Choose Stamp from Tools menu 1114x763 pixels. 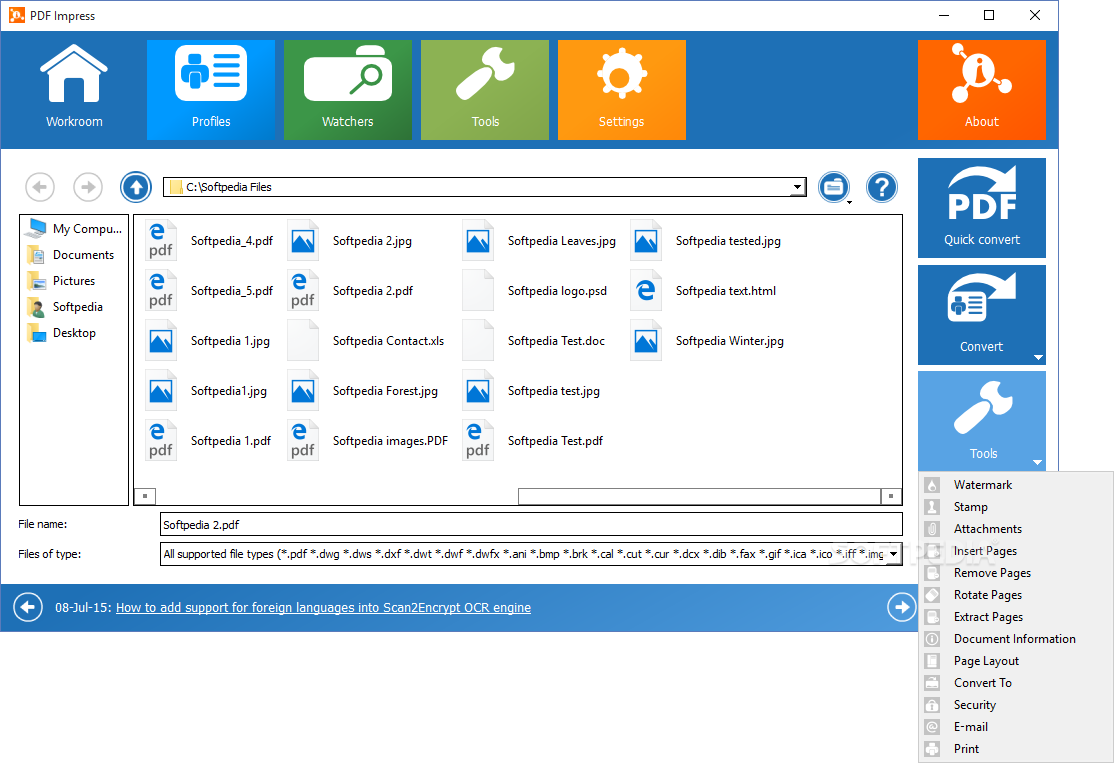tap(1016, 507)
